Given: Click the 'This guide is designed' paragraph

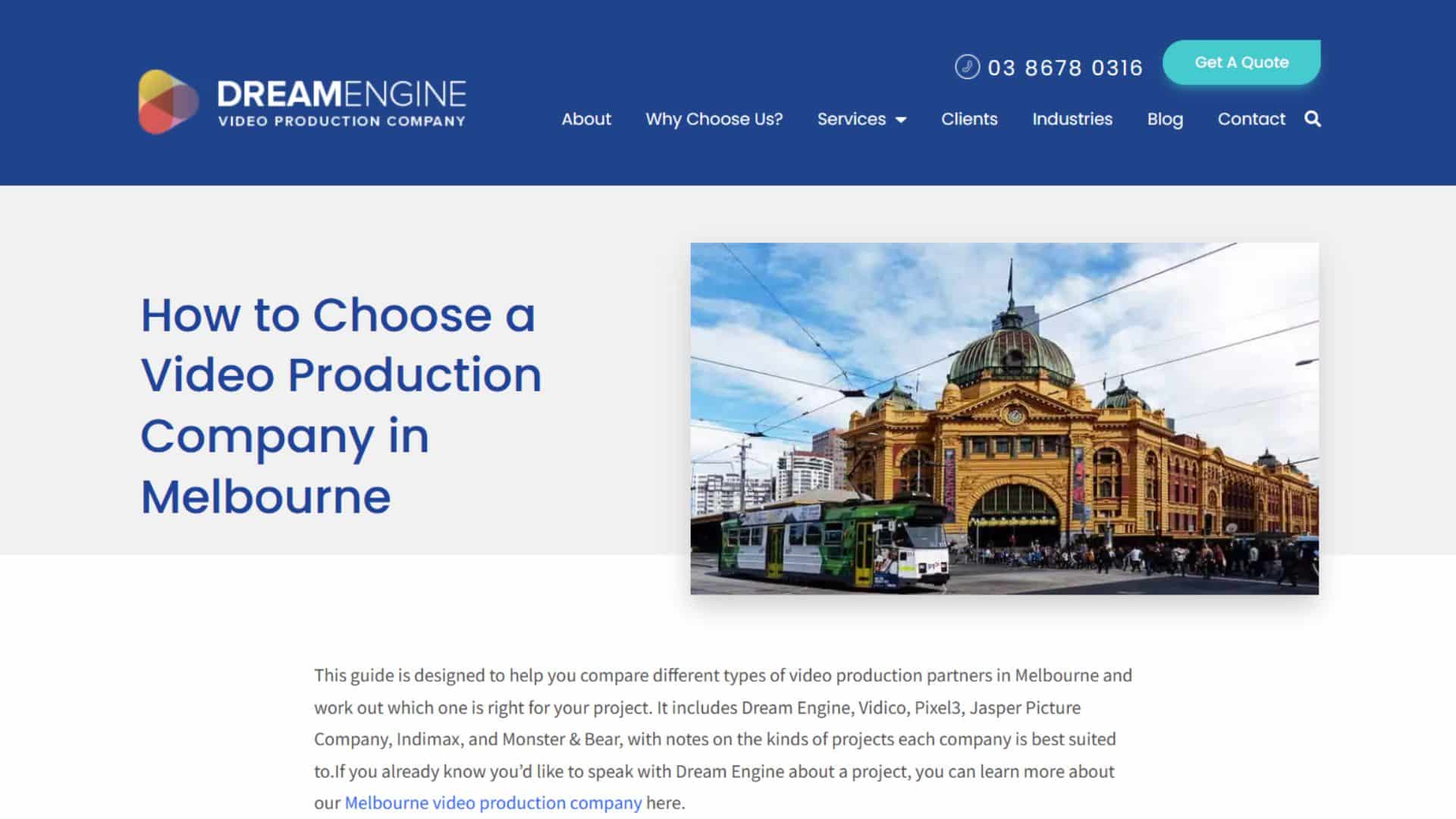Looking at the screenshot, I should click(723, 739).
